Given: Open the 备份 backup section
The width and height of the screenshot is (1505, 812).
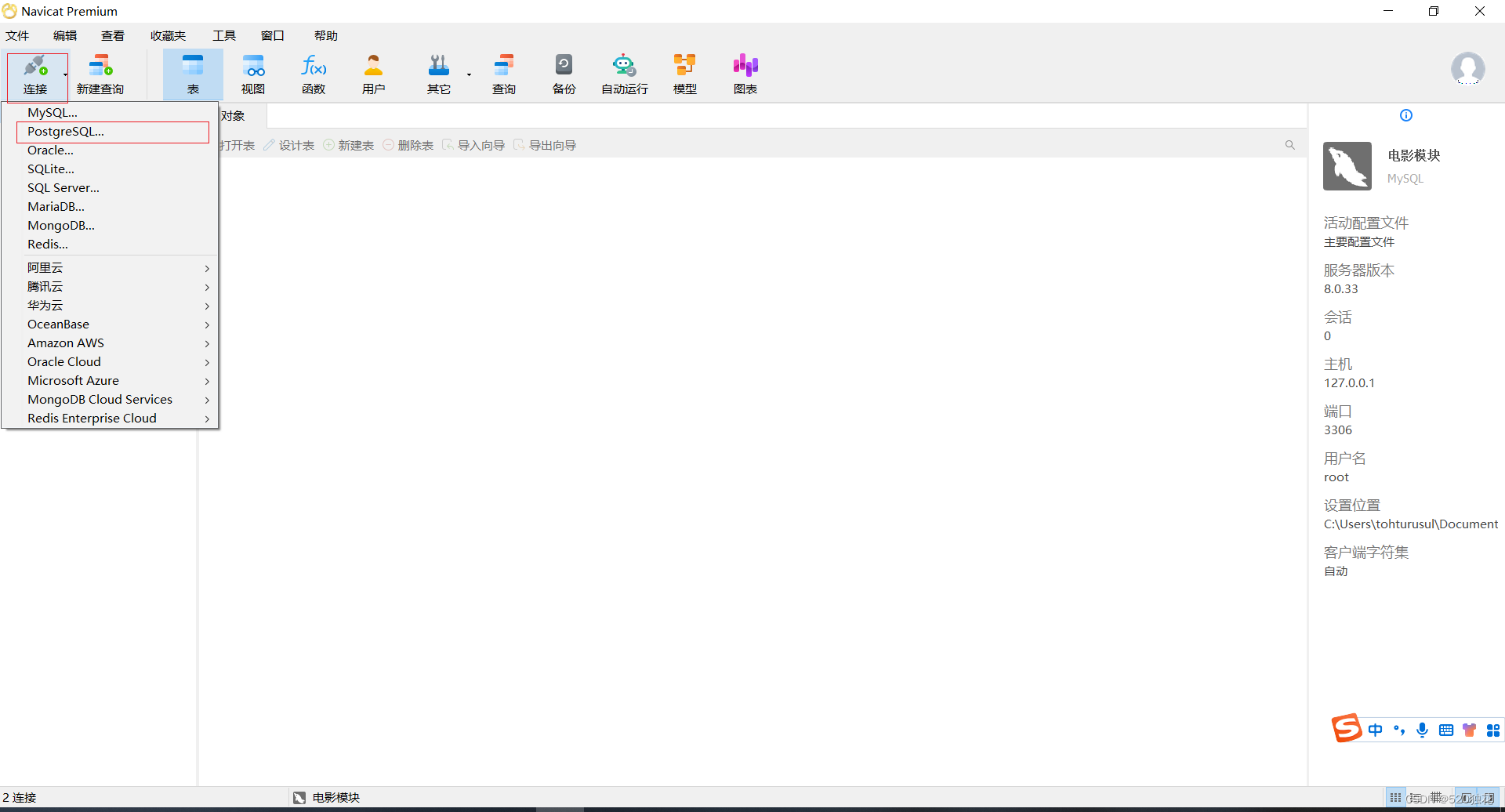Looking at the screenshot, I should coord(564,75).
